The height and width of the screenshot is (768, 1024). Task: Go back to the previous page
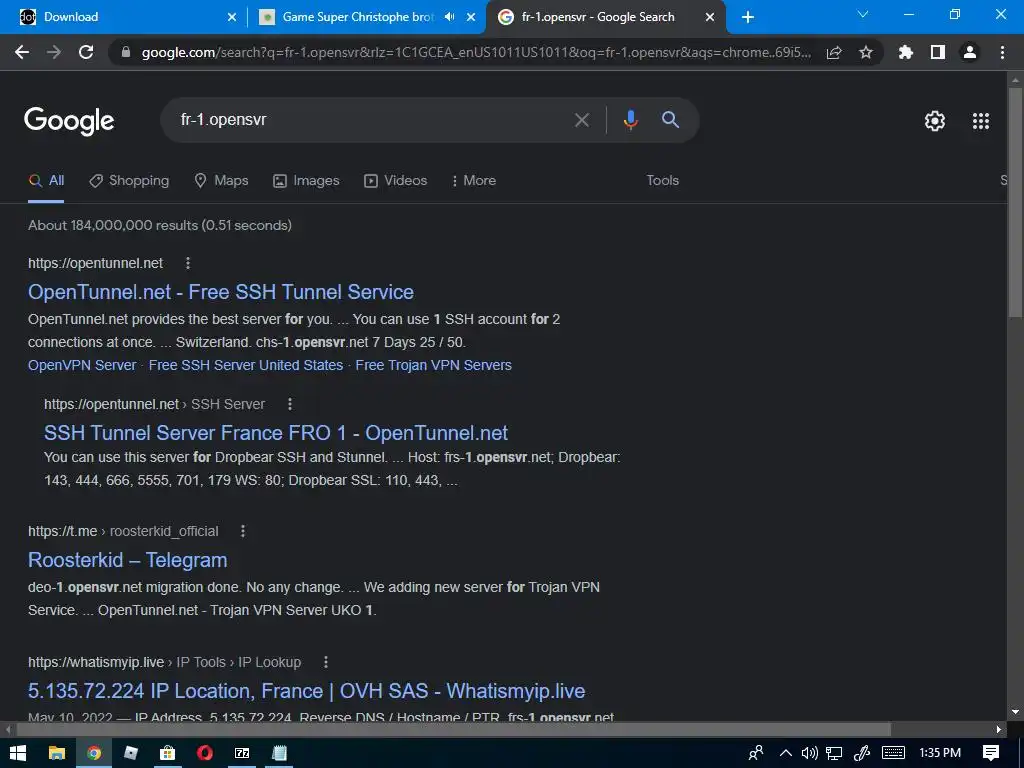pyautogui.click(x=22, y=52)
